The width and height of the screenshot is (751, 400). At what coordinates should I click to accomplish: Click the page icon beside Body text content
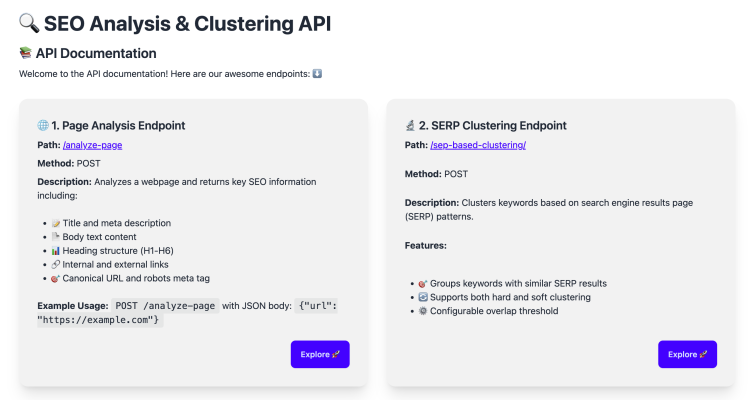[x=55, y=236]
